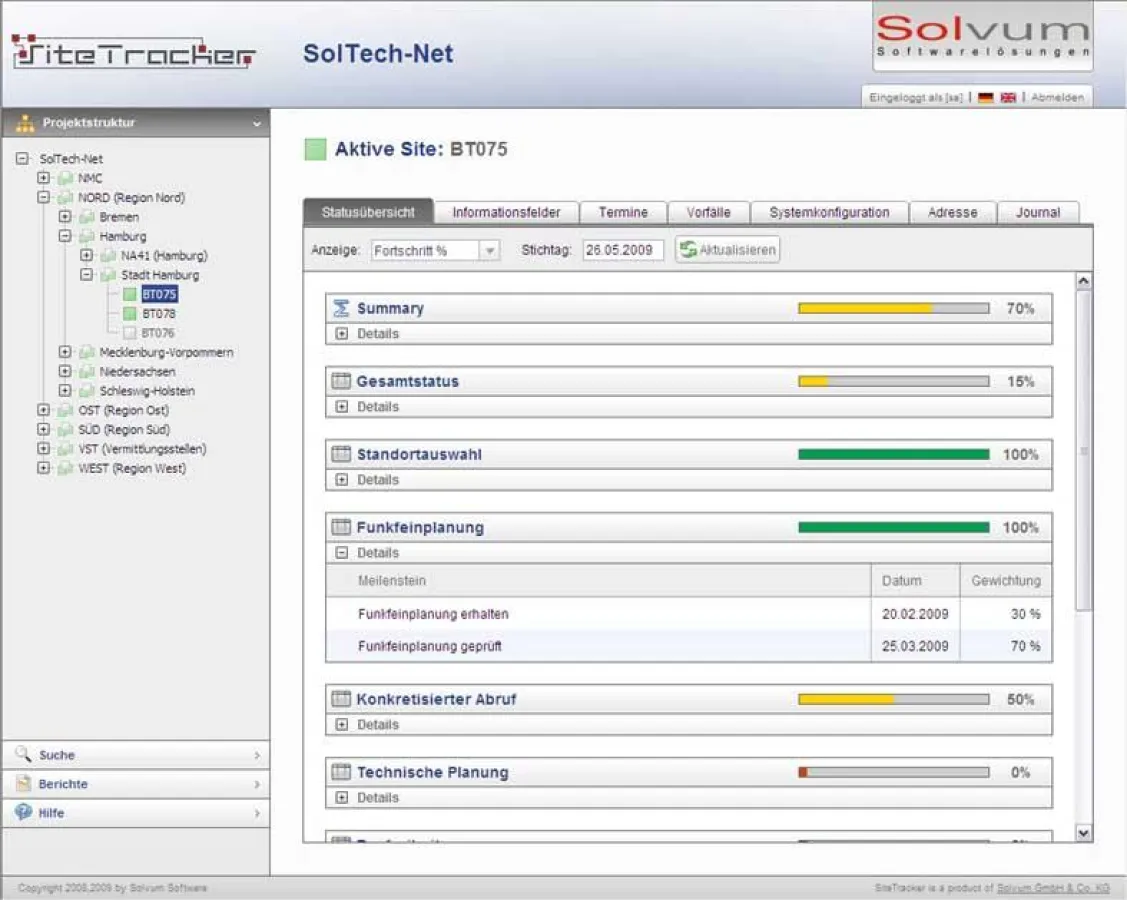Click the Abmelden logout link
Viewport: 1127px width, 900px height.
pyautogui.click(x=1058, y=97)
